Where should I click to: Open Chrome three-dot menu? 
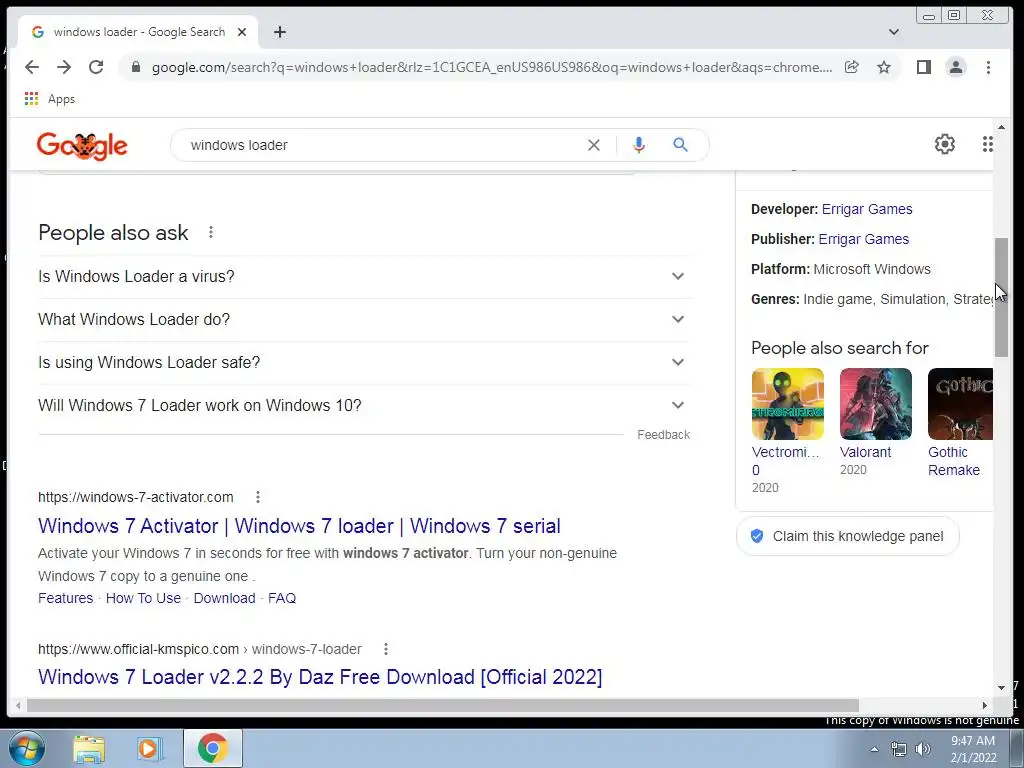(988, 67)
